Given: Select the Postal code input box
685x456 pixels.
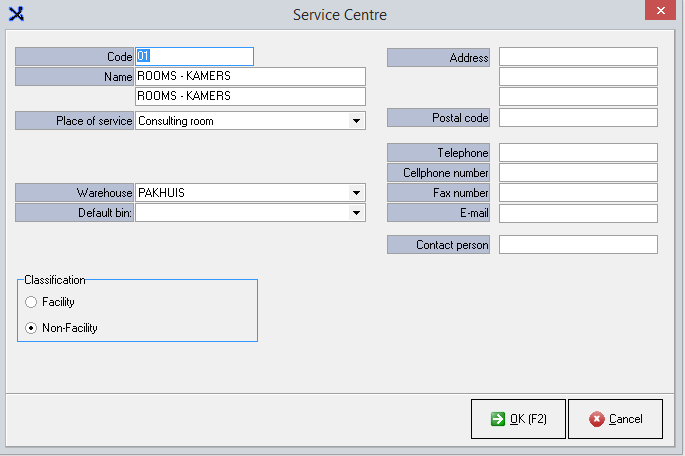Looking at the screenshot, I should pyautogui.click(x=578, y=118).
